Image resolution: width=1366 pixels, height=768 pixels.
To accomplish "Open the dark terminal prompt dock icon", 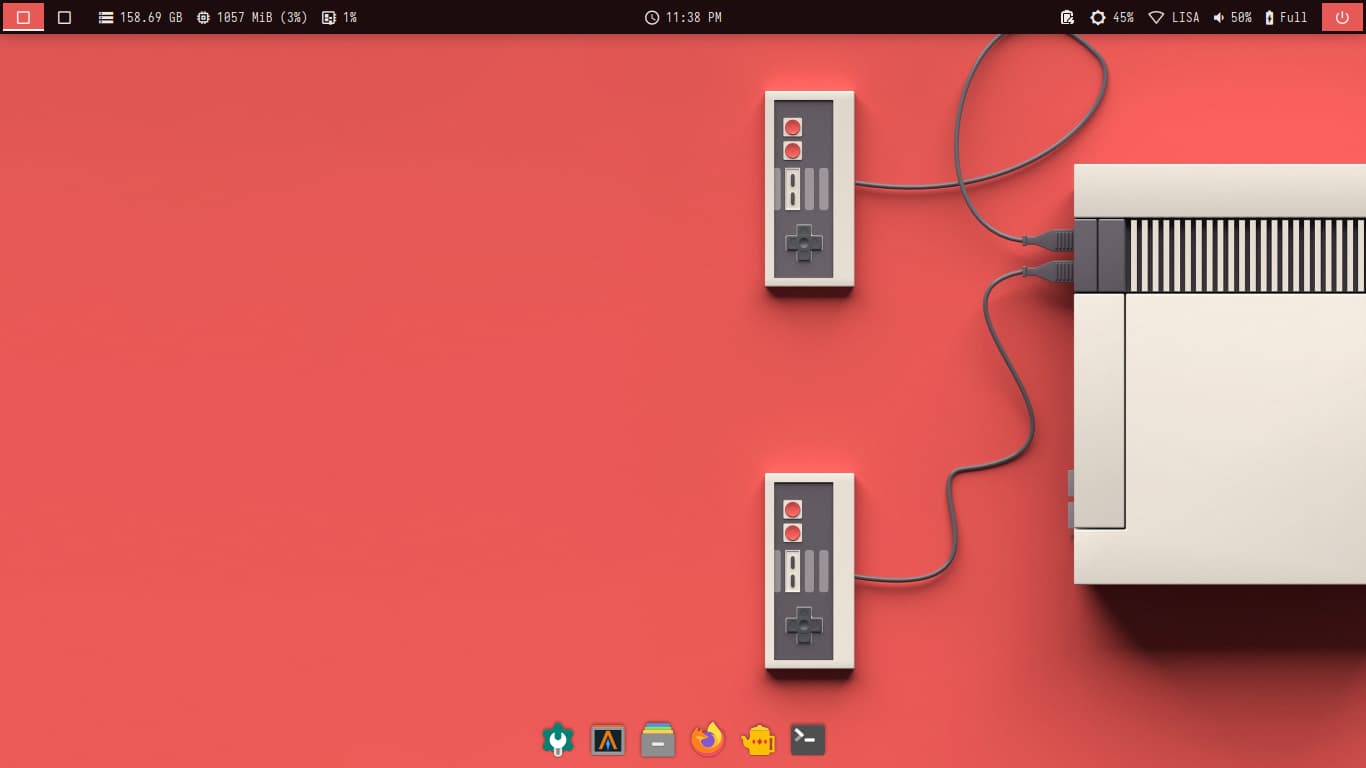I will tap(808, 739).
